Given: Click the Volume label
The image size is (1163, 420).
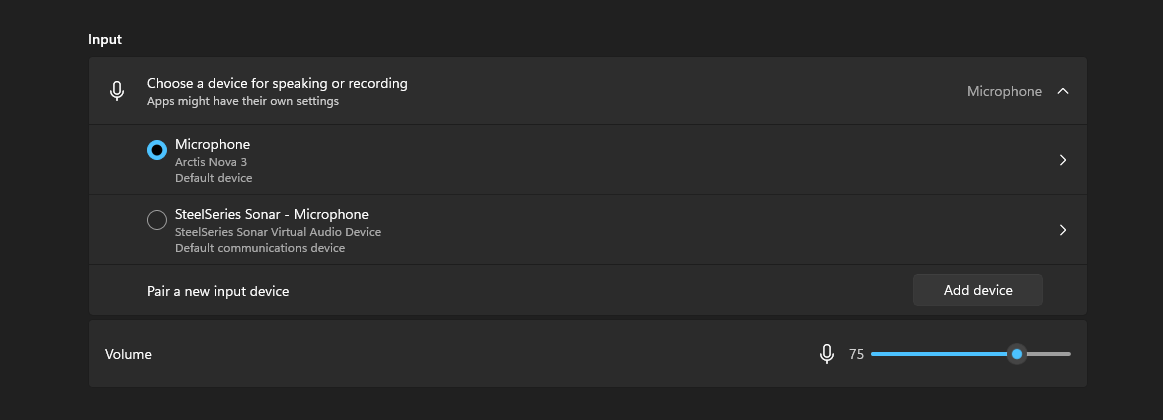Looking at the screenshot, I should point(128,354).
